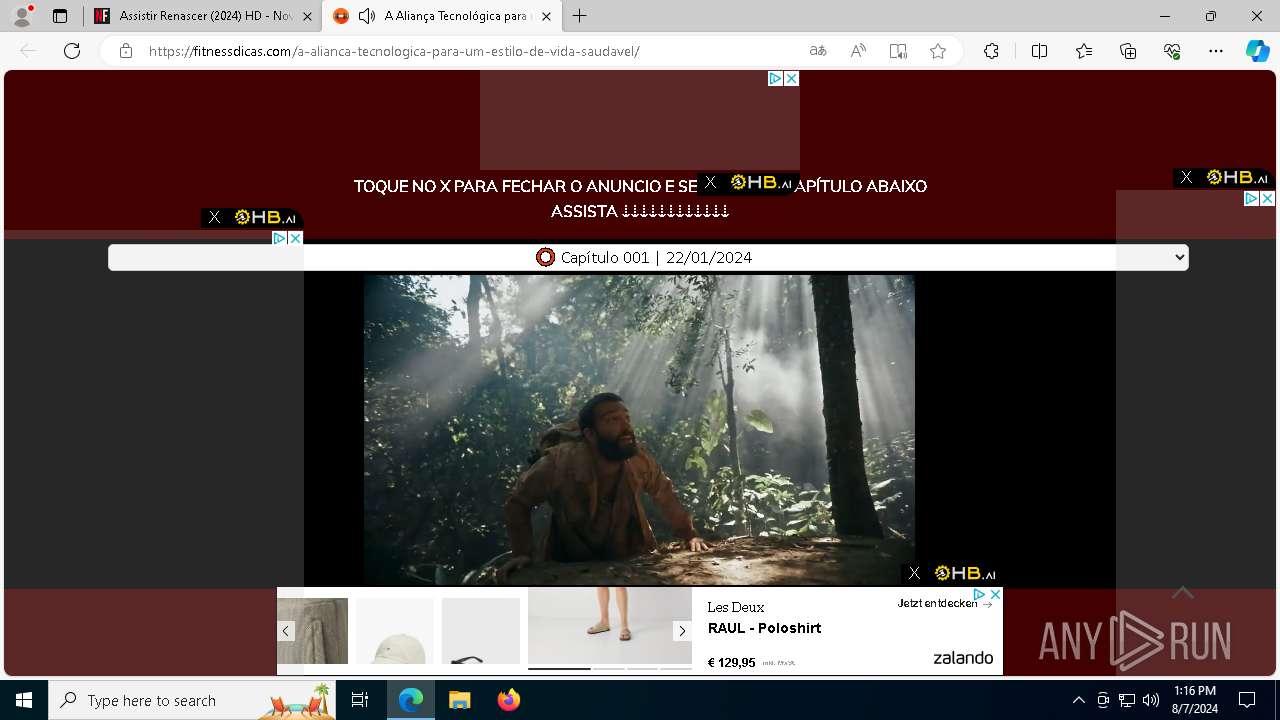
Task: Switch to Assistir Renascer (2024) HD tab
Action: click(201, 16)
